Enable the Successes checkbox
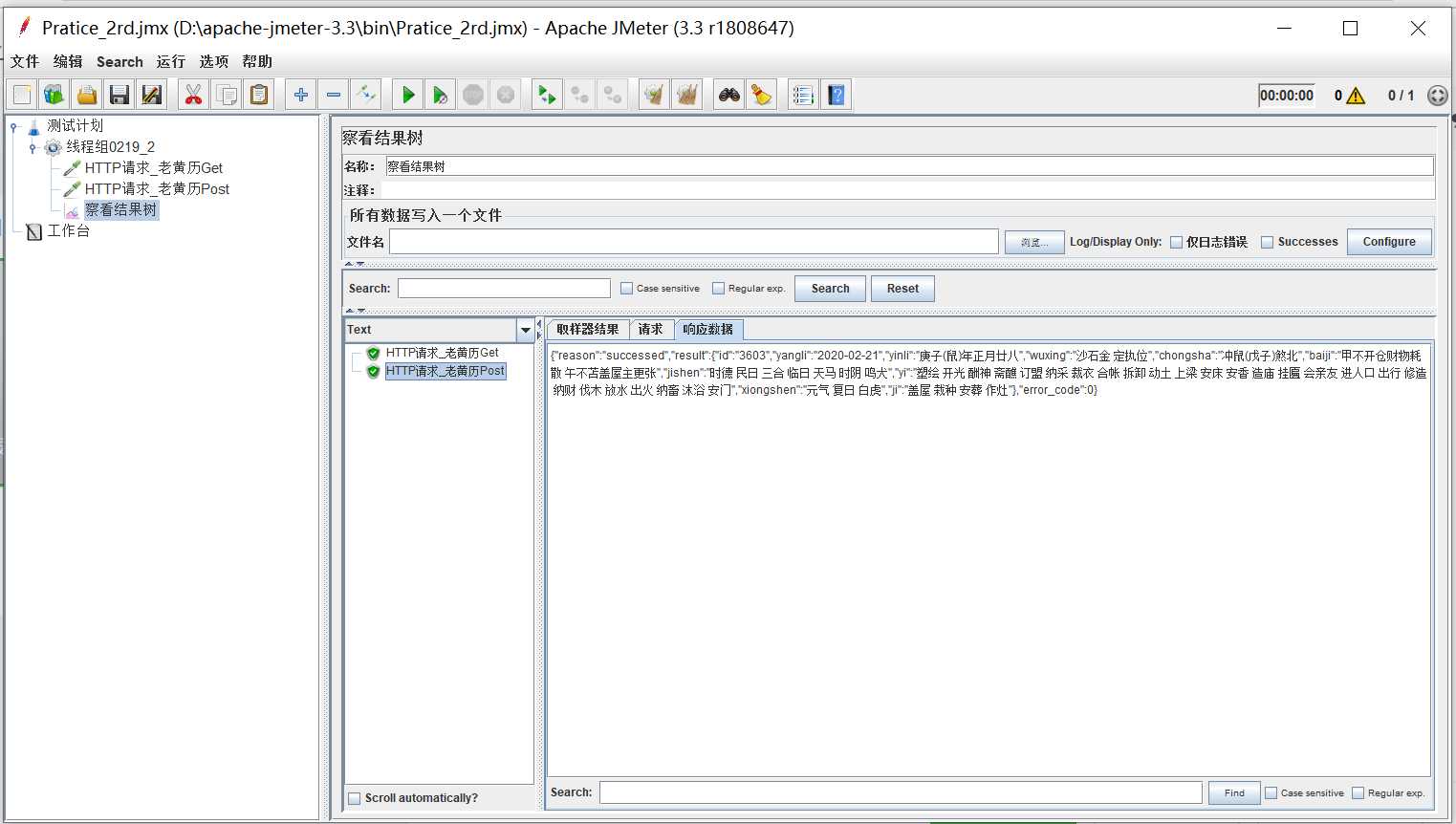 [x=1267, y=242]
